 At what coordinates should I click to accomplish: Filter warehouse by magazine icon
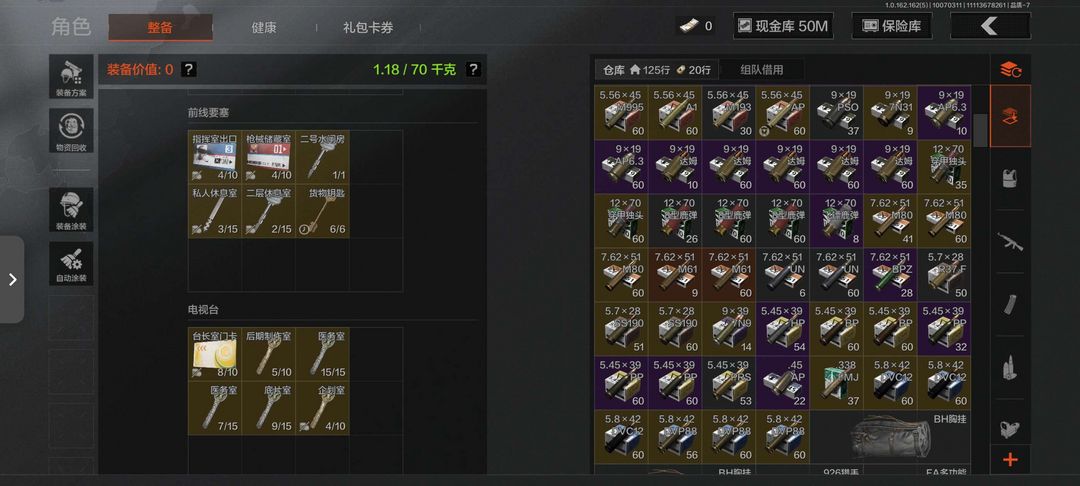pyautogui.click(x=1010, y=305)
